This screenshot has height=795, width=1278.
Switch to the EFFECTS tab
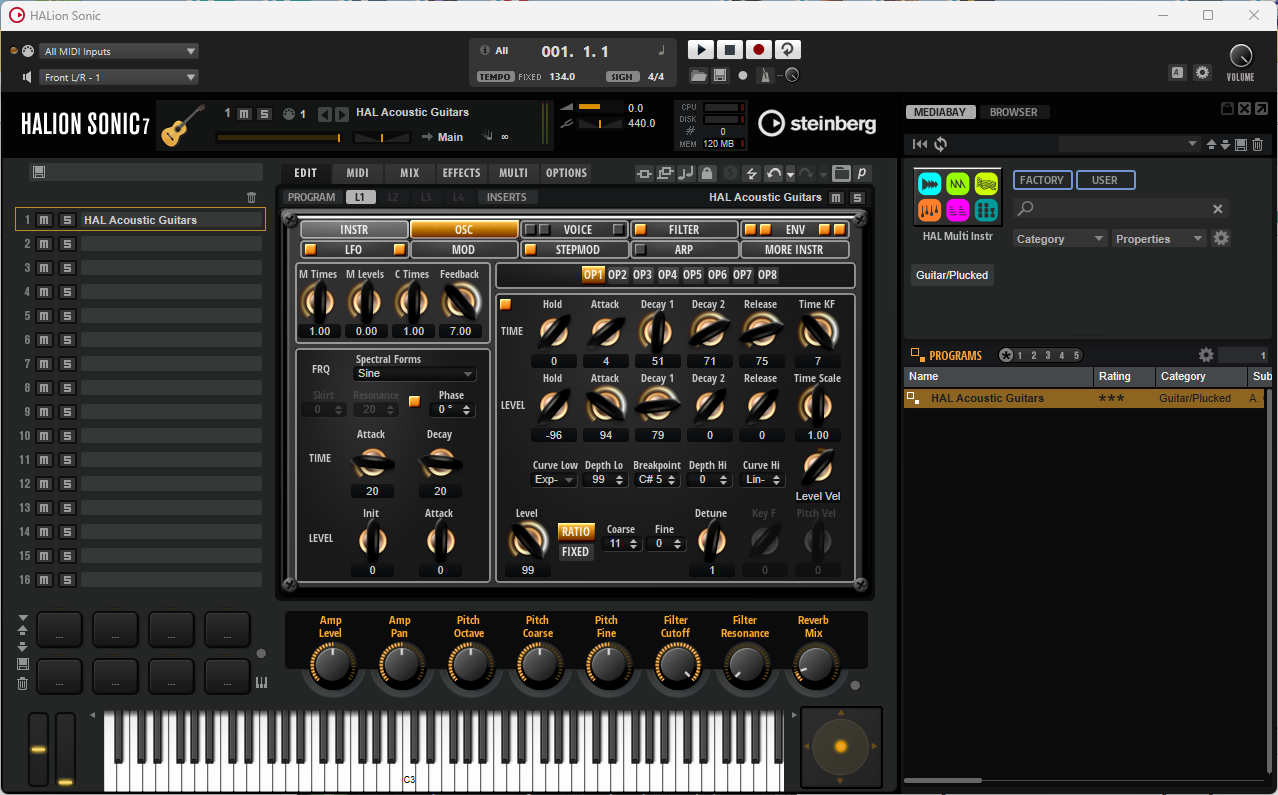462,173
